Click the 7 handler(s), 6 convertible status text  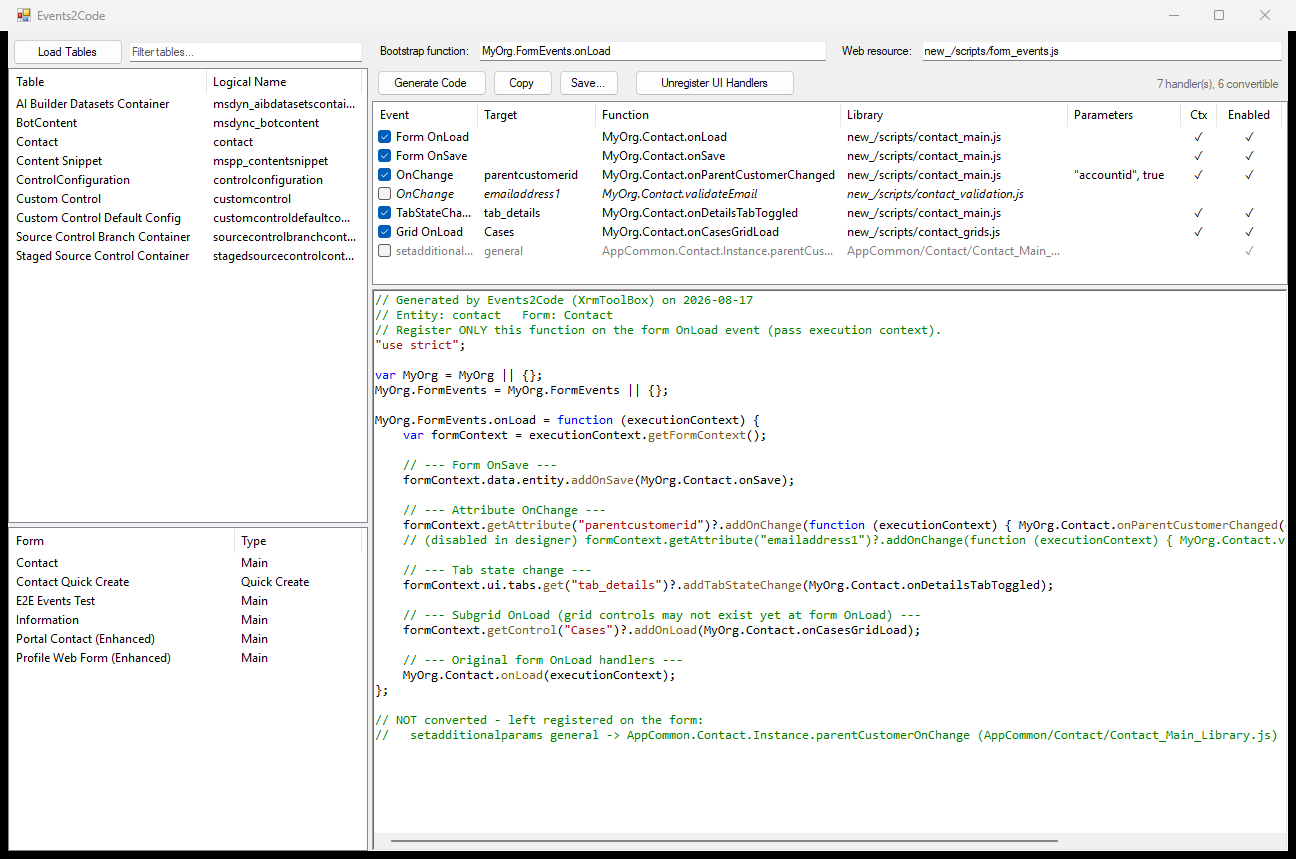tap(1217, 84)
